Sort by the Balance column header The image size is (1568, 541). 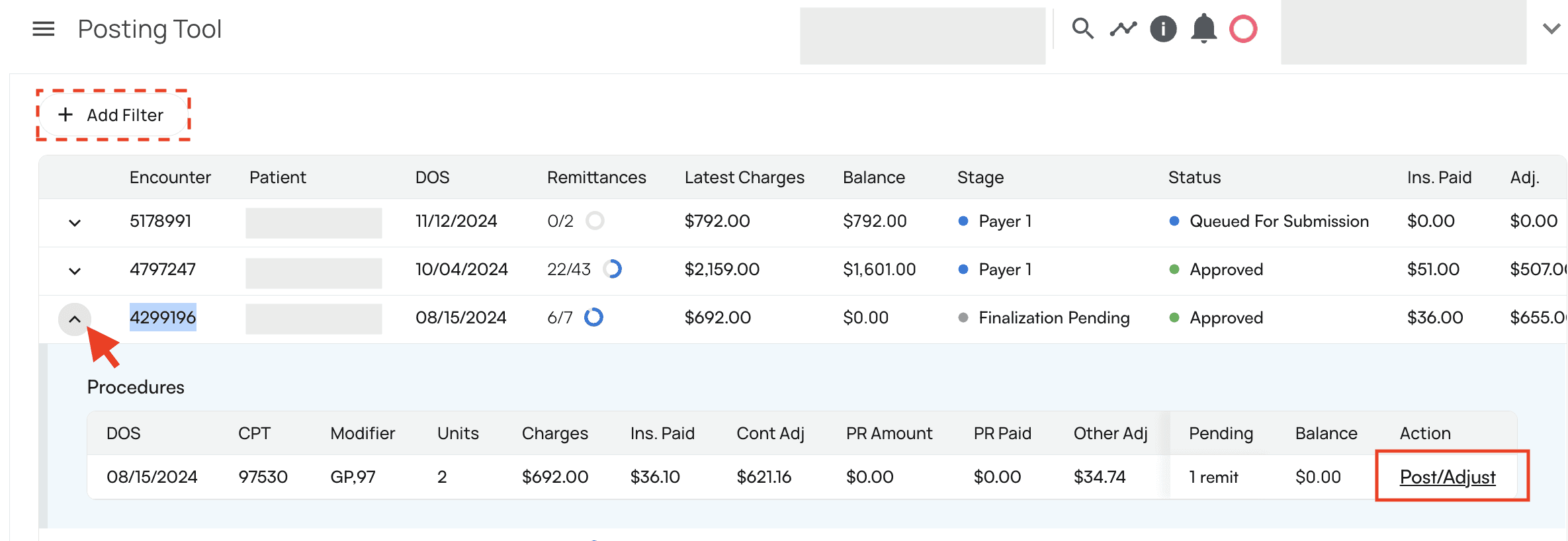873,177
